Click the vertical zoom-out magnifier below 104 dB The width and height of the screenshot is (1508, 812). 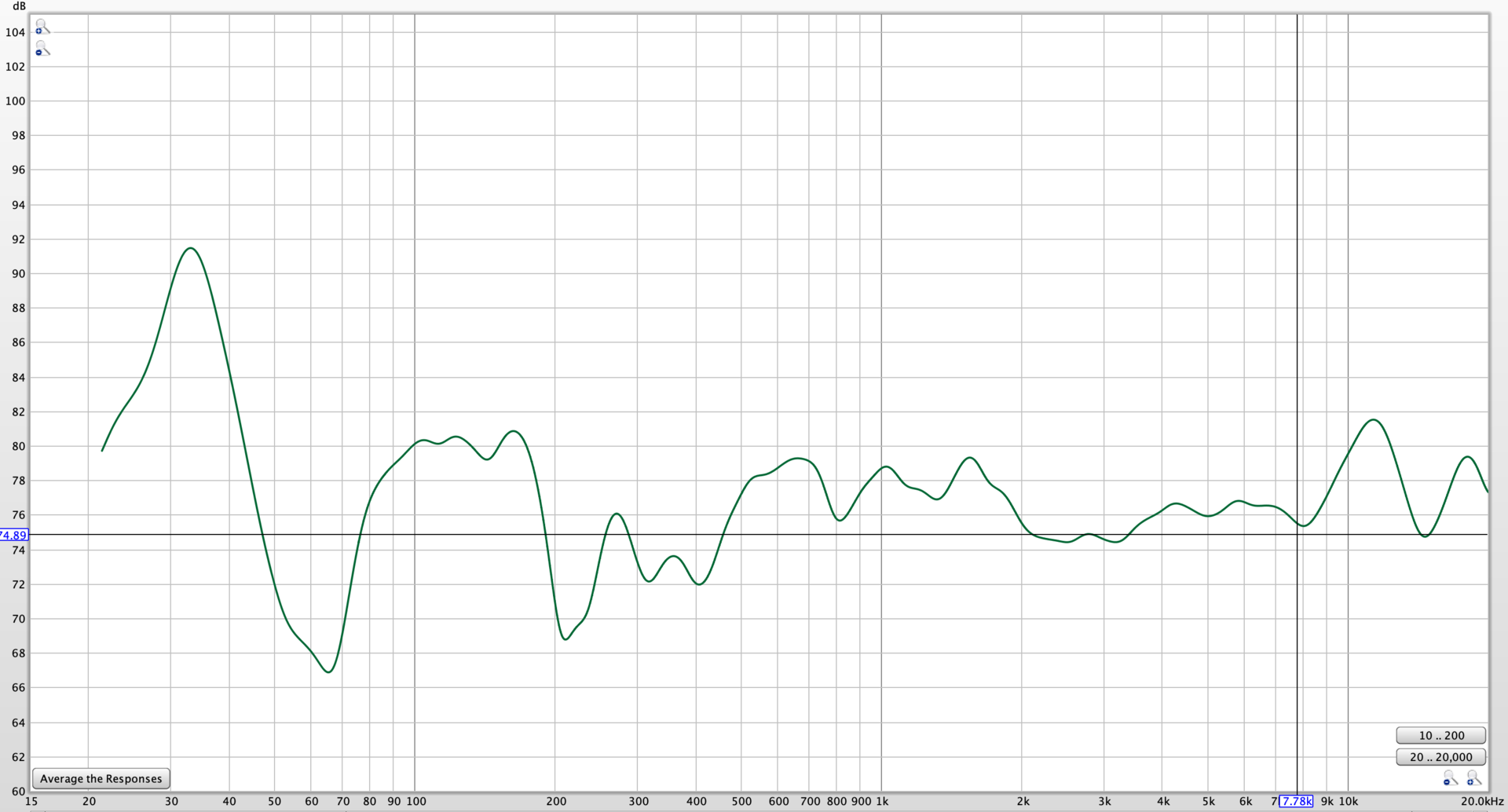point(42,49)
